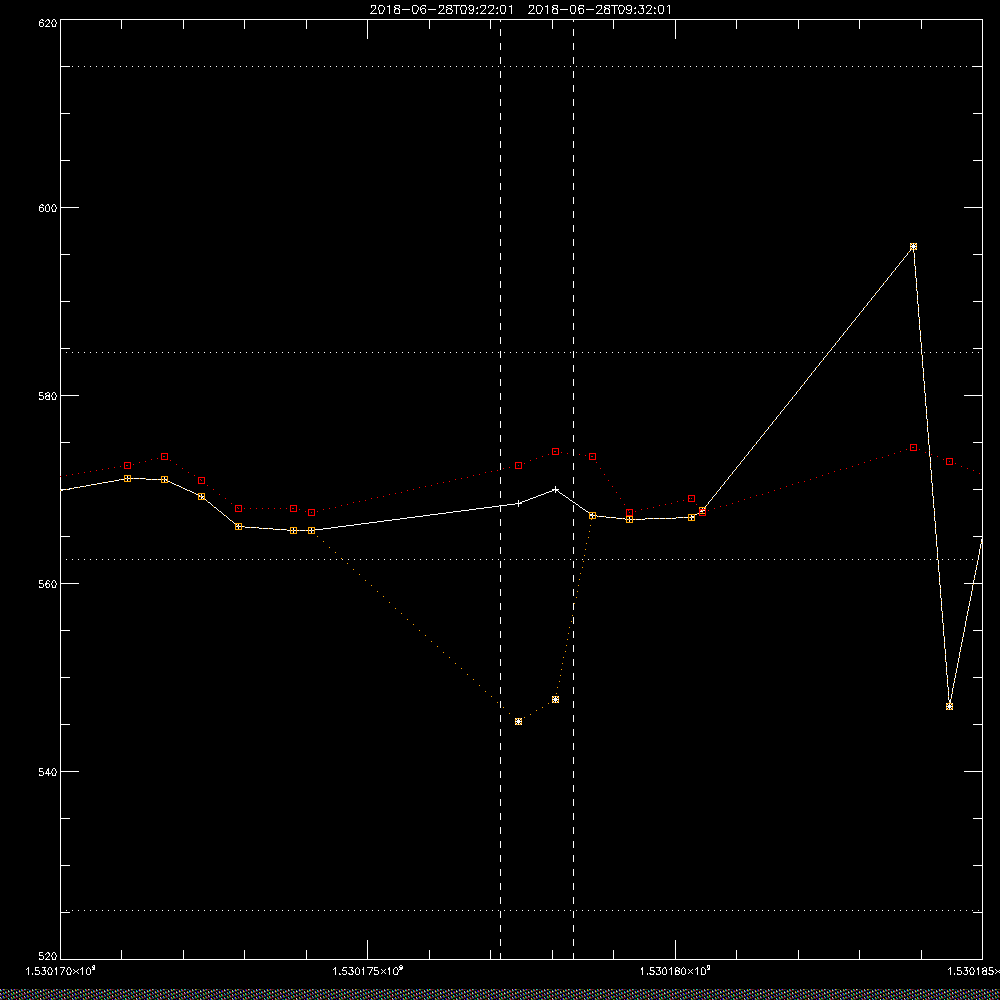The width and height of the screenshot is (1000, 1000).
Task: Click the highest white data point near 596
Action: 913,247
